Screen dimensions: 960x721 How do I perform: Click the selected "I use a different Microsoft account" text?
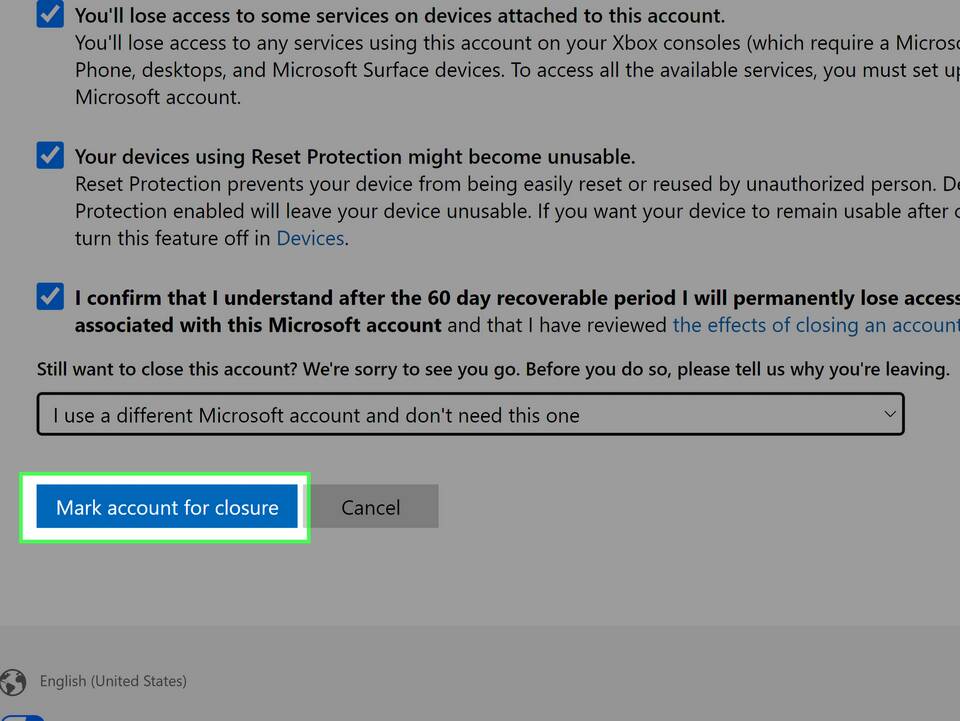pyautogui.click(x=316, y=415)
